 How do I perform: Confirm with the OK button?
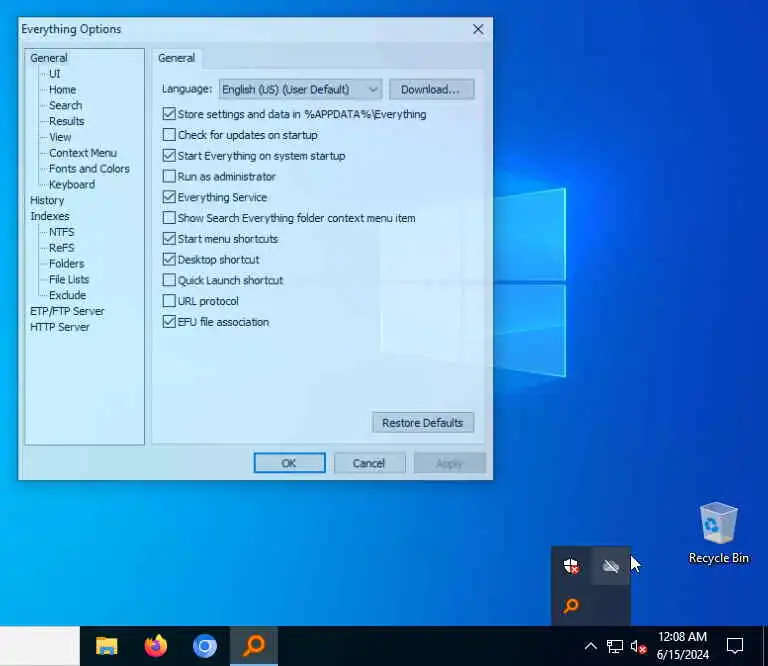289,463
